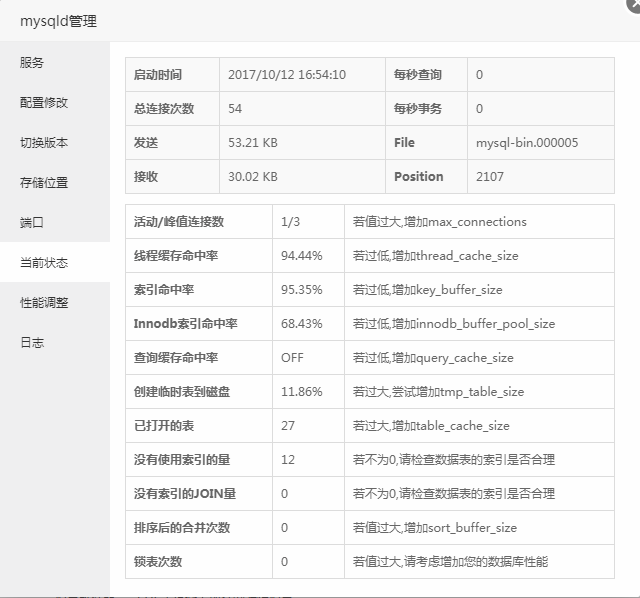Viewport: 640px width, 598px height.
Task: Click the 线程缓存命中率 label
Action: tap(176, 256)
